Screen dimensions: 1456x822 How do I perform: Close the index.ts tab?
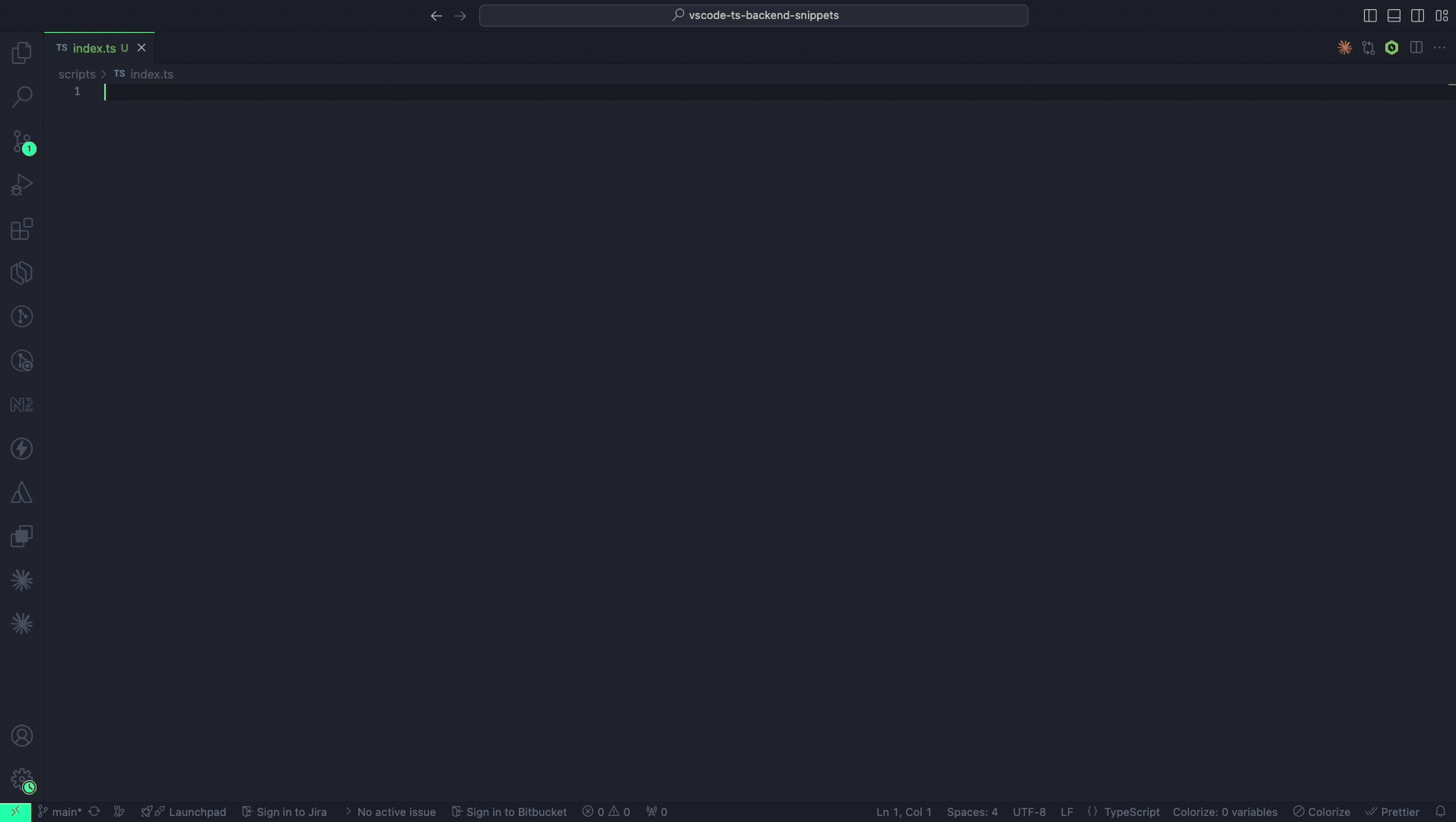coord(141,48)
